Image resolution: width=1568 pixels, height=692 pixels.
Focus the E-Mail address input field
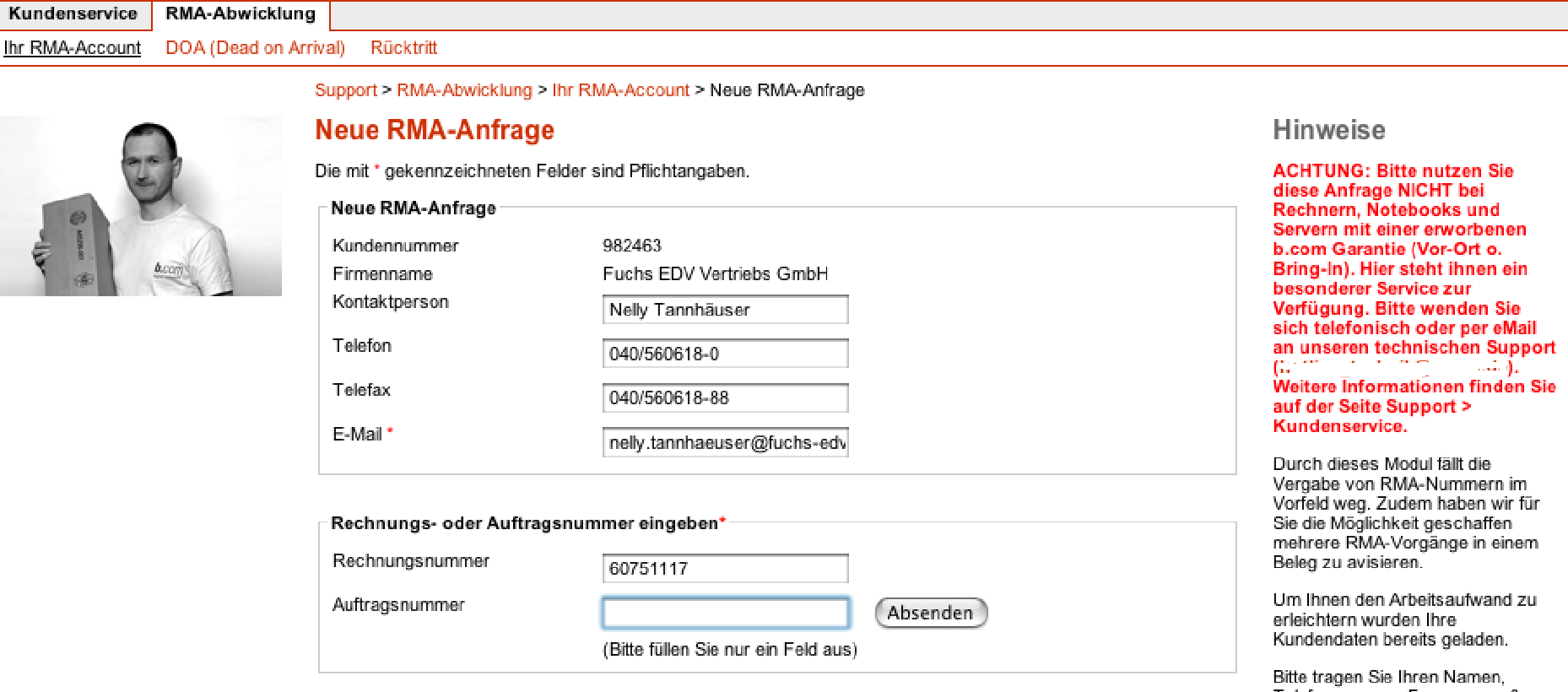tap(725, 442)
